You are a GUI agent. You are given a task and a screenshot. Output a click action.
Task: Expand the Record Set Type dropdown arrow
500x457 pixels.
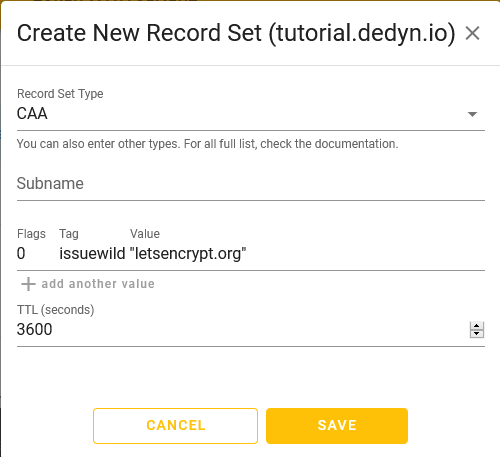point(472,114)
